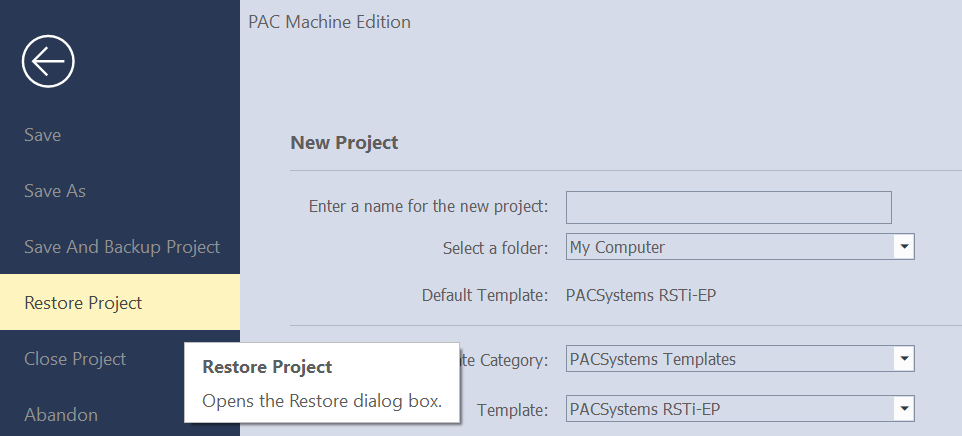
Task: Expand the Template dropdown arrow
Action: [x=904, y=409]
